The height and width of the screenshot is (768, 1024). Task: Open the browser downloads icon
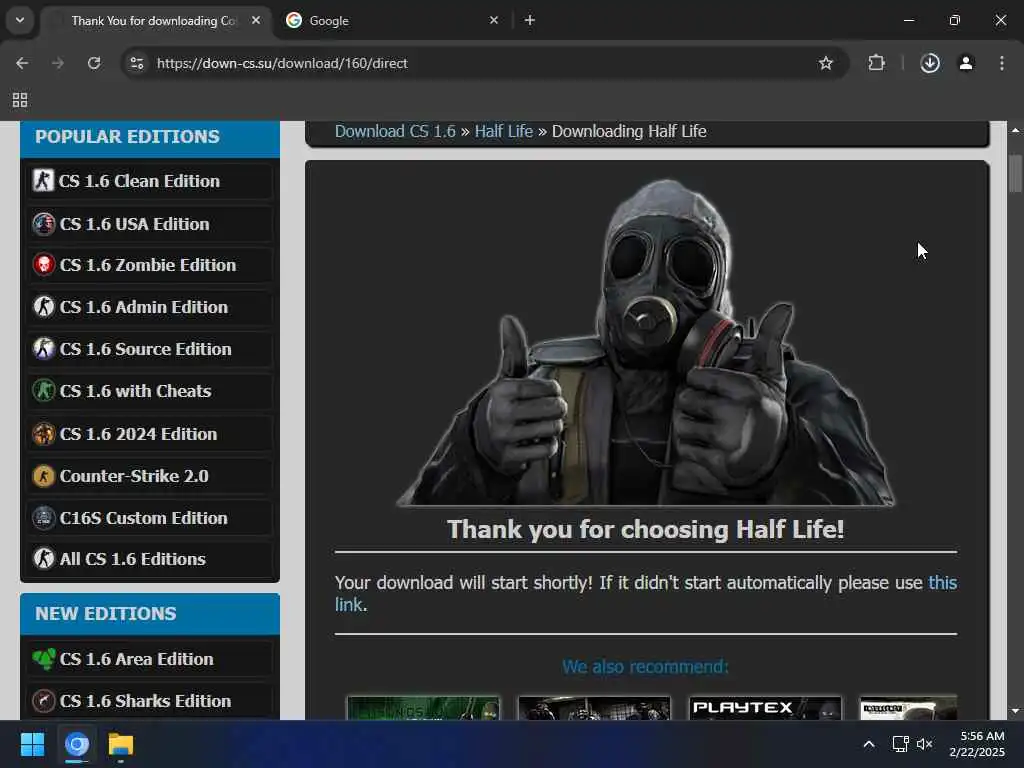tap(930, 63)
